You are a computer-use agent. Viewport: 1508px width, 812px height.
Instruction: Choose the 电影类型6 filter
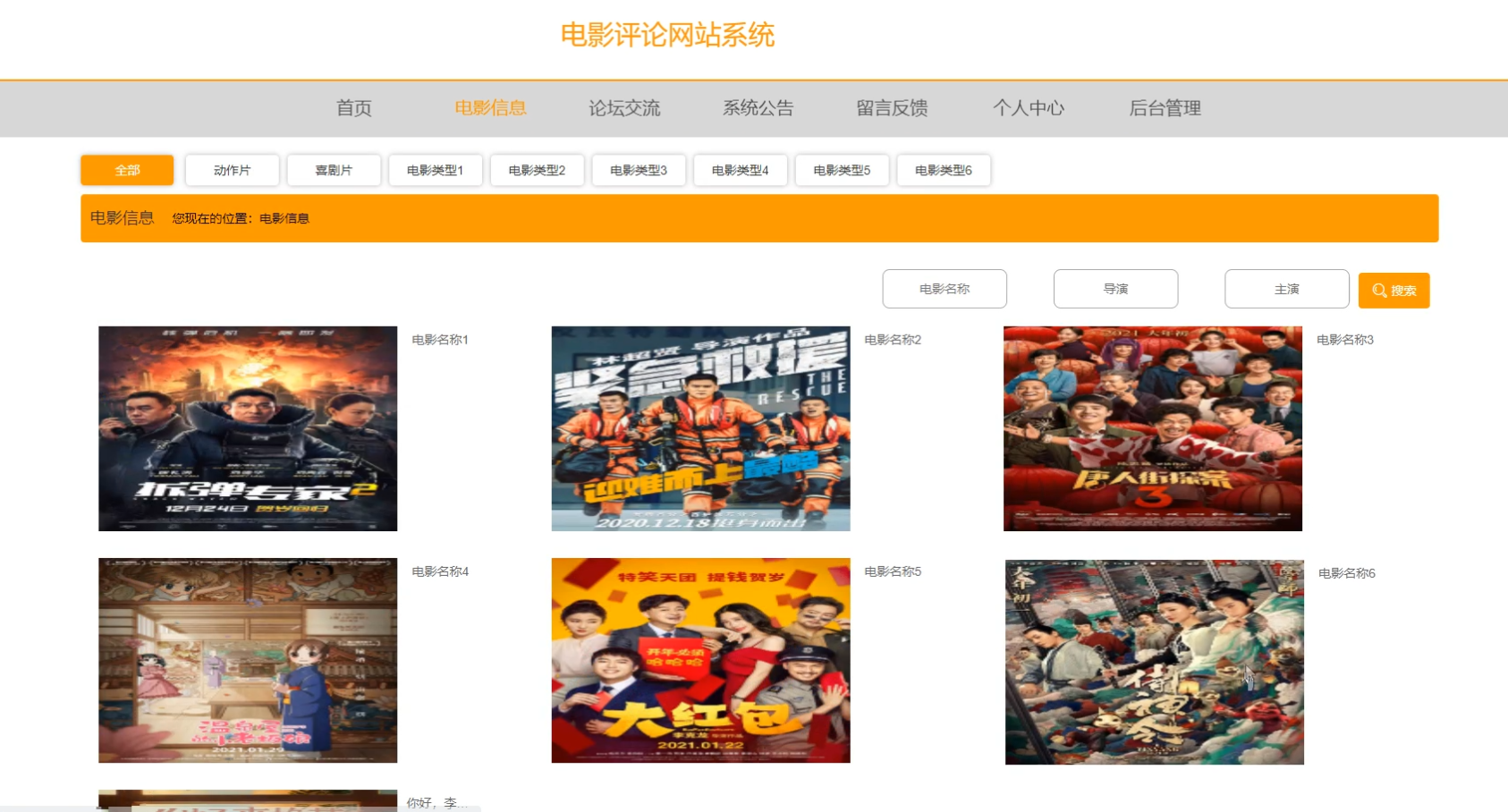click(944, 170)
